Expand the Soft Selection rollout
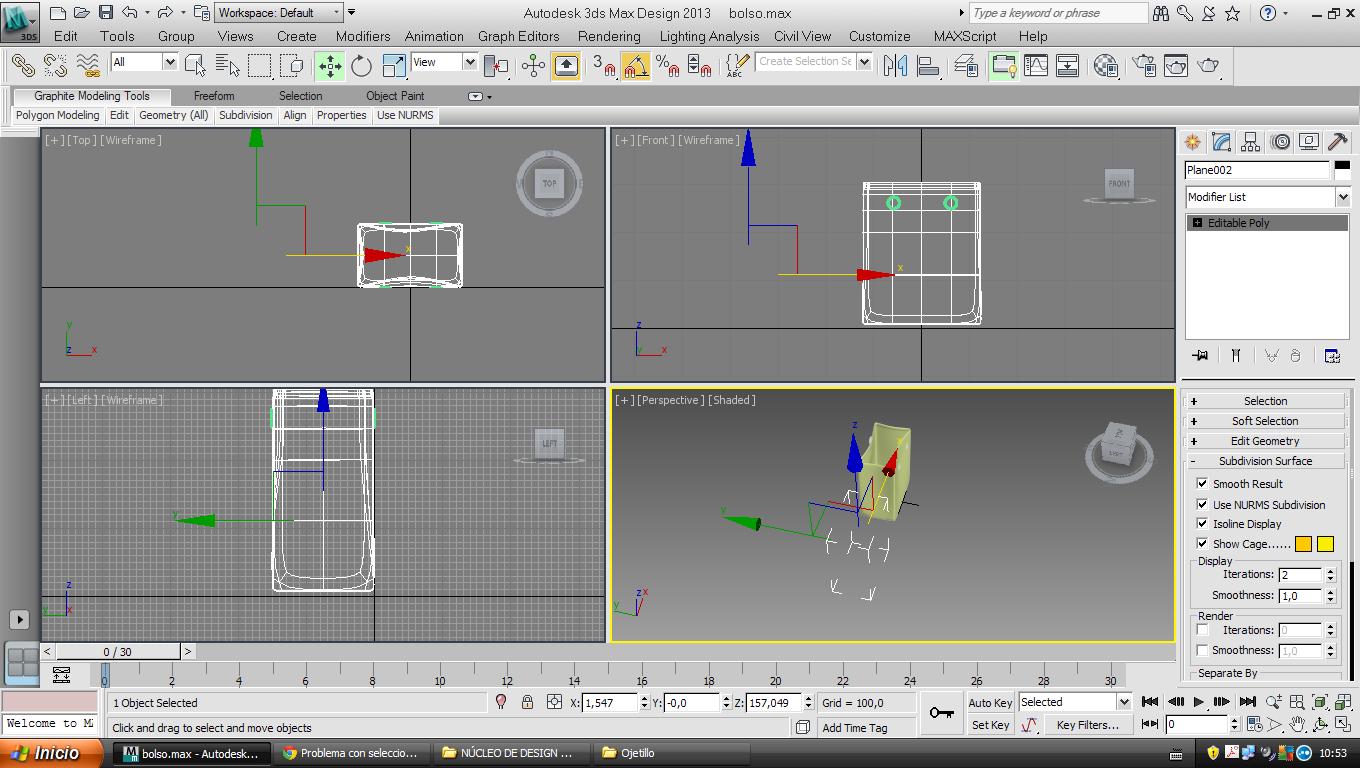 [x=1265, y=421]
